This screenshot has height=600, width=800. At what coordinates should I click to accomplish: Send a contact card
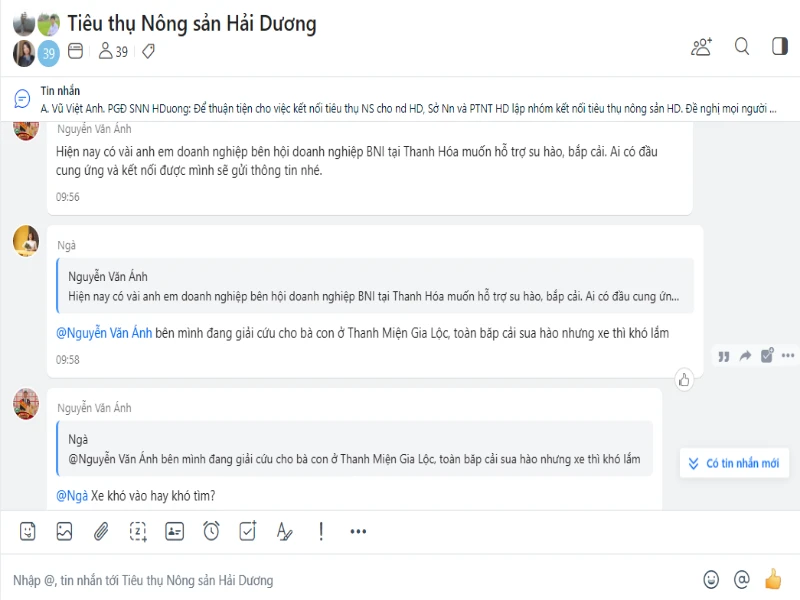coord(174,532)
